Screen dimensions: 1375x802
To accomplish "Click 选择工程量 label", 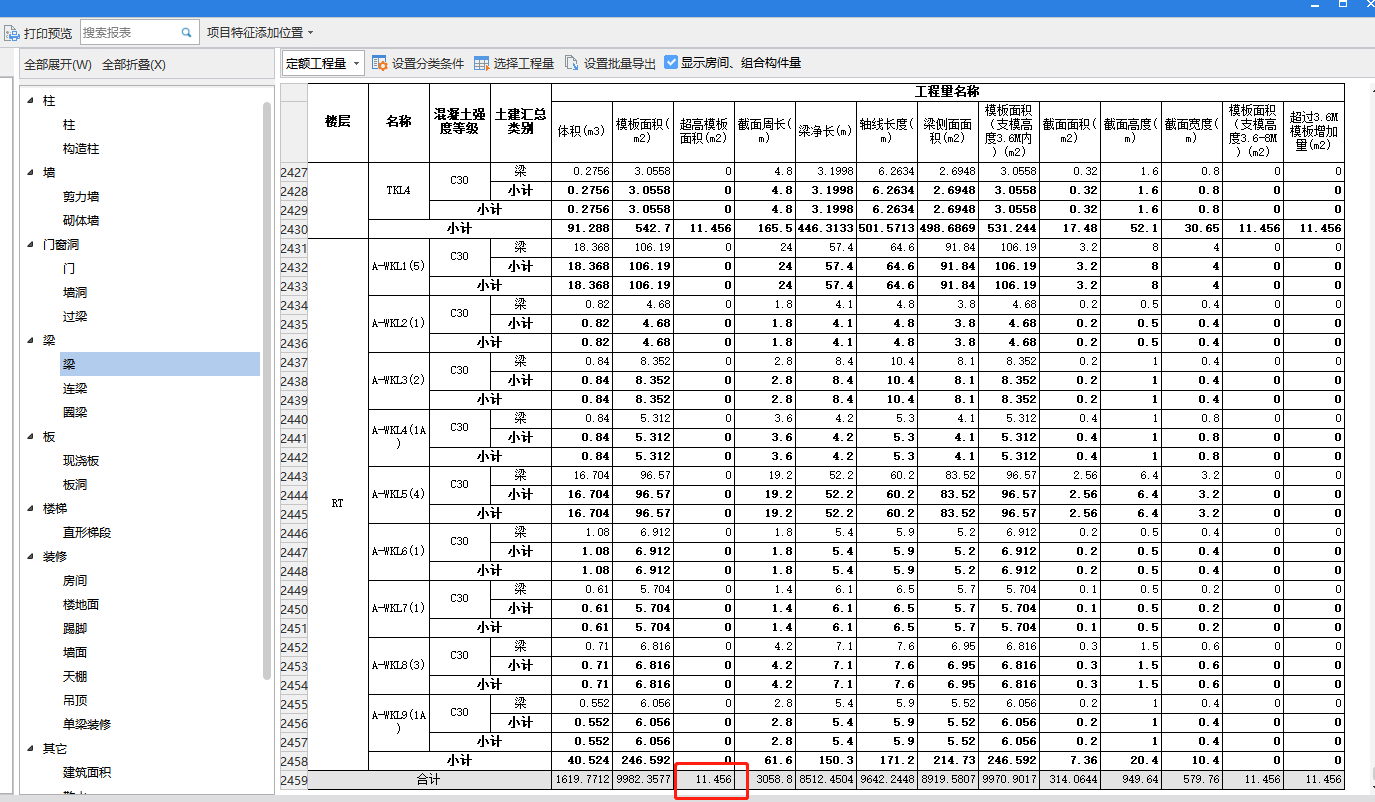I will click(x=524, y=63).
